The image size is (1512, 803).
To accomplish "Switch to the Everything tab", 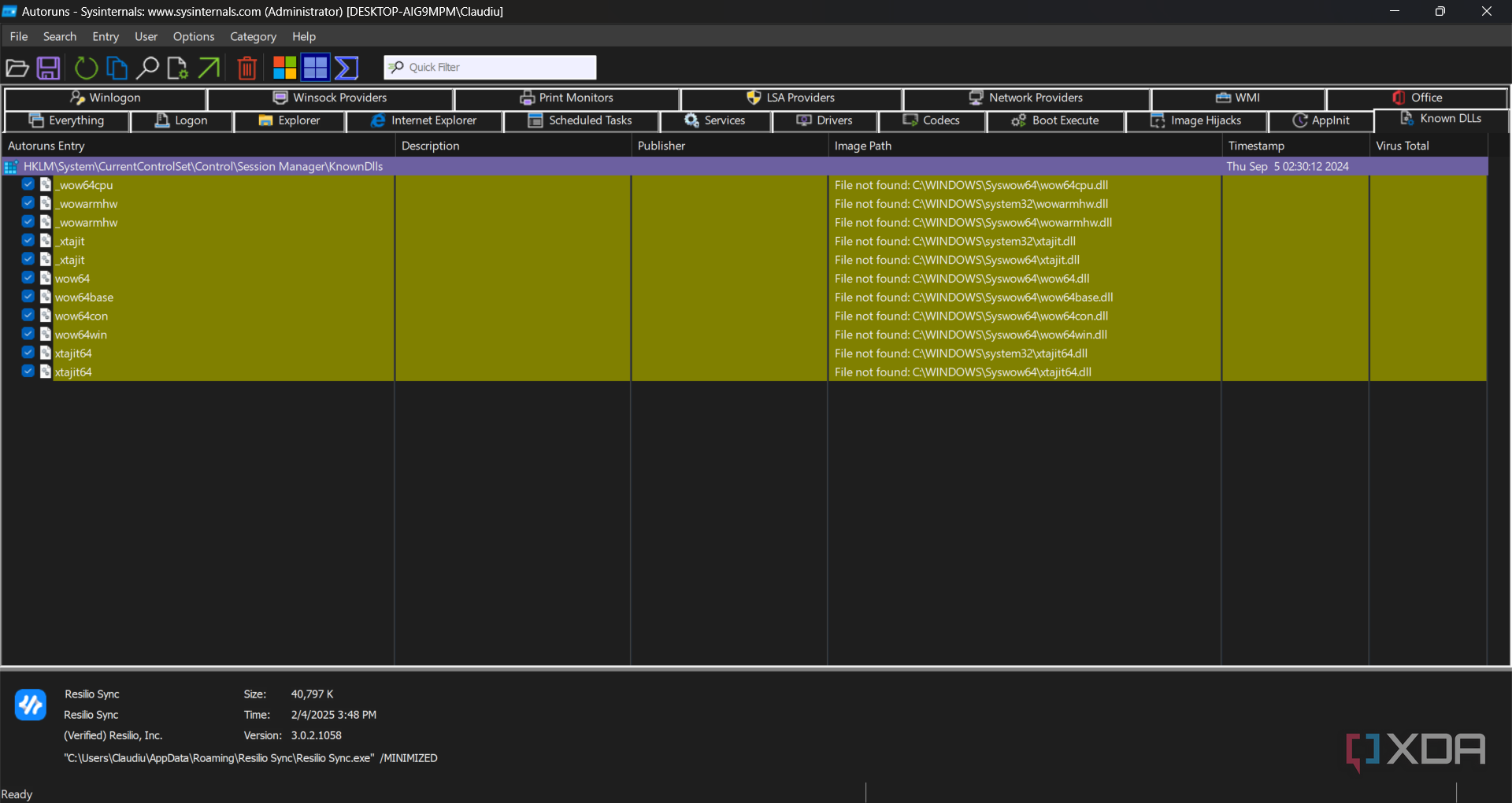I will tap(67, 120).
